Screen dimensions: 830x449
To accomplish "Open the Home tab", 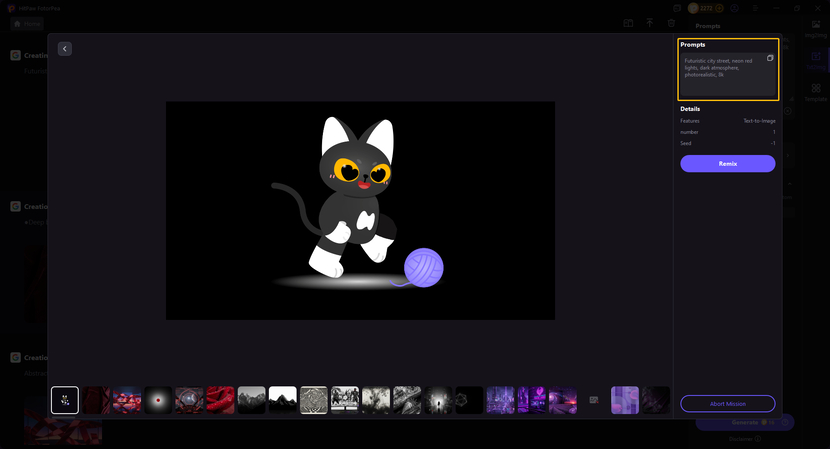I will [27, 23].
